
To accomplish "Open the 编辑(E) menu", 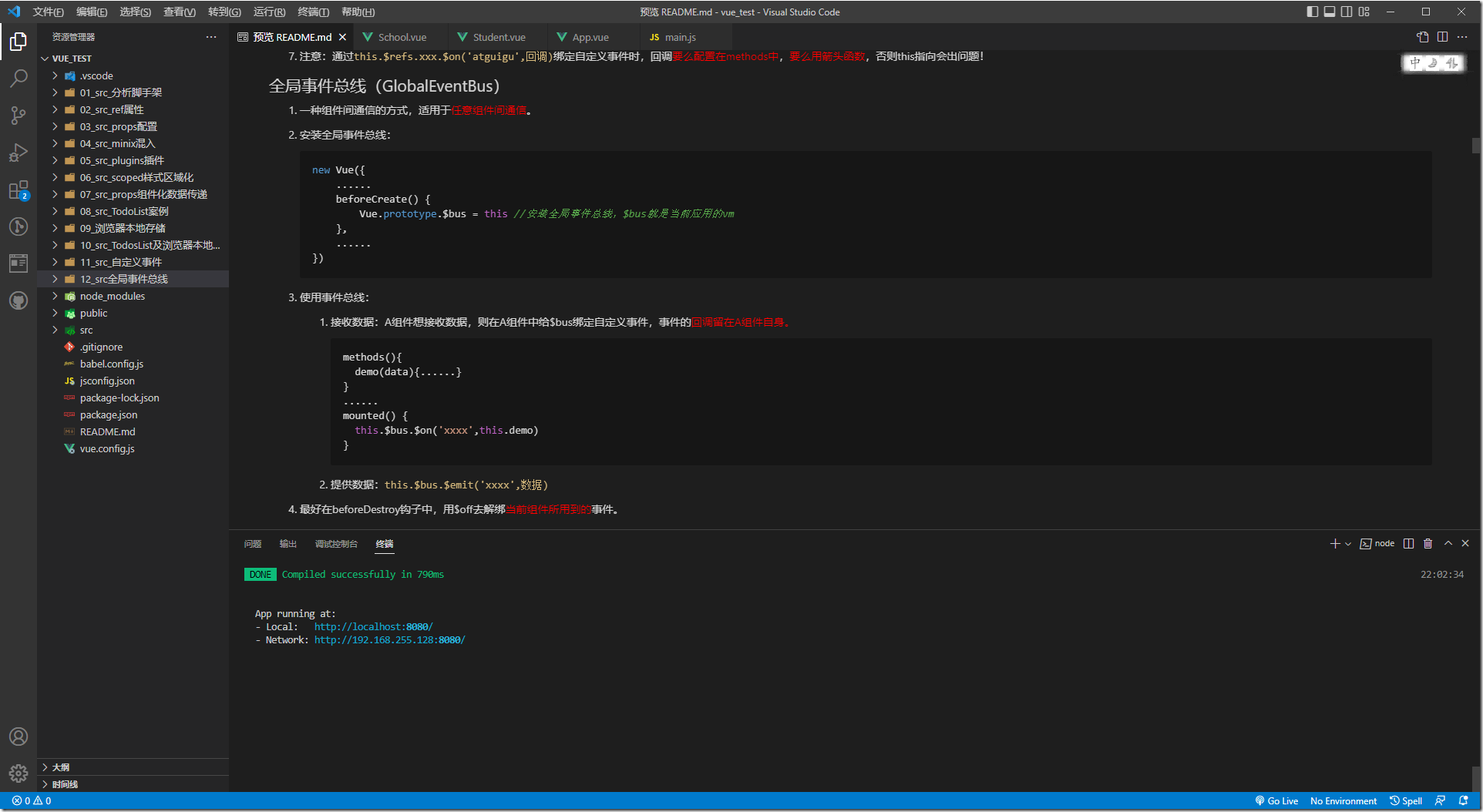I will point(92,12).
